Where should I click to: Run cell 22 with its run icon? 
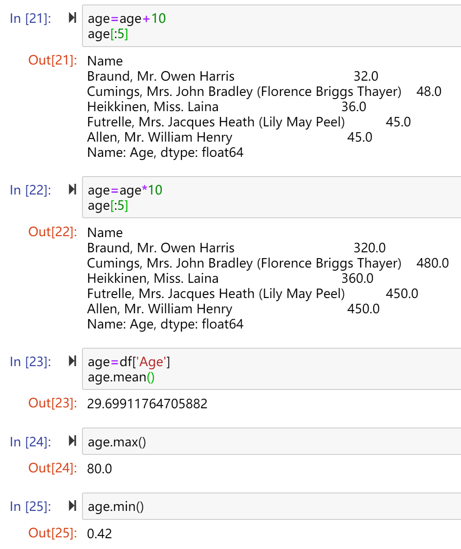click(72, 189)
